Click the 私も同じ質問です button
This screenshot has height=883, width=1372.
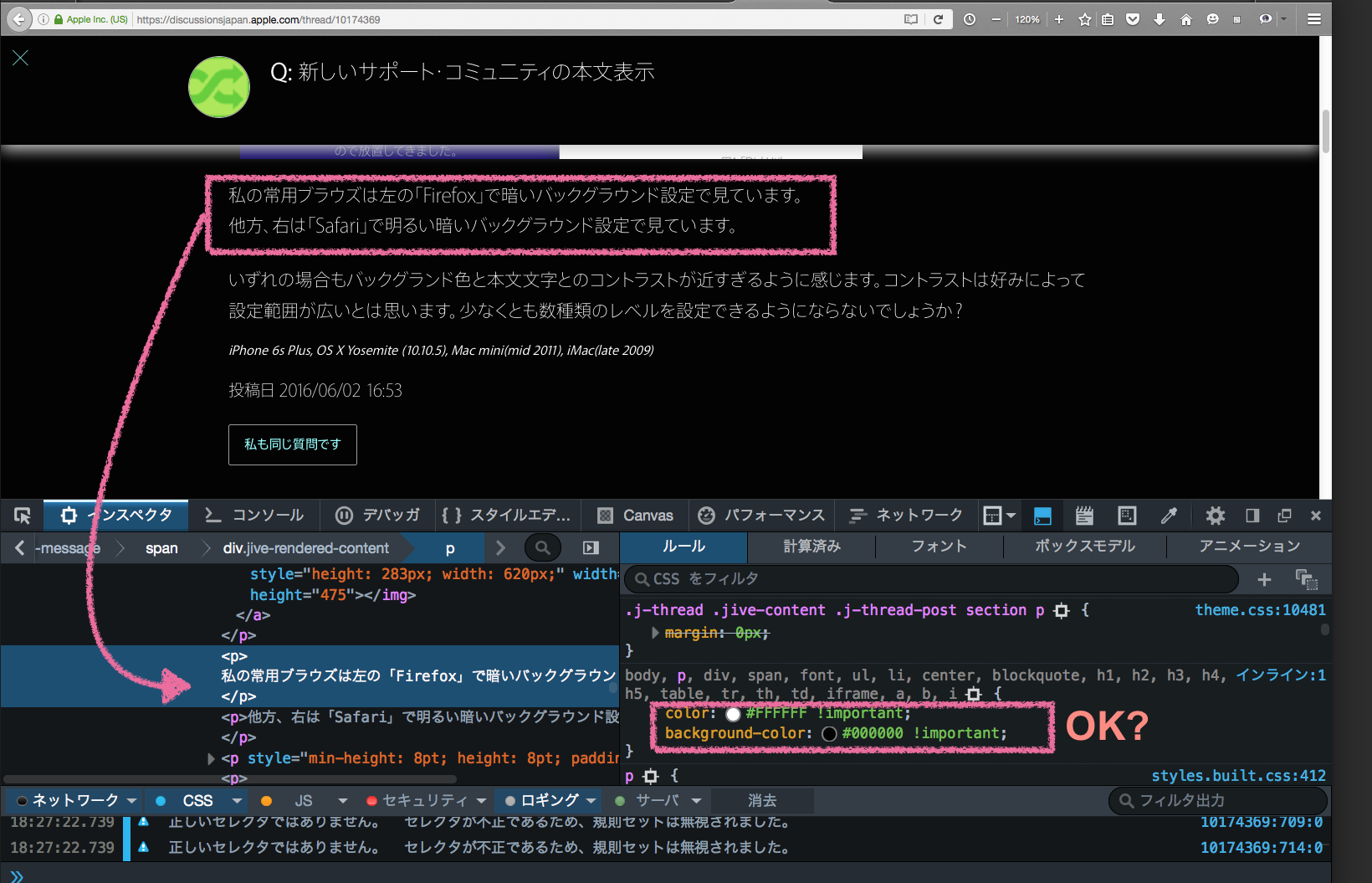pos(293,444)
